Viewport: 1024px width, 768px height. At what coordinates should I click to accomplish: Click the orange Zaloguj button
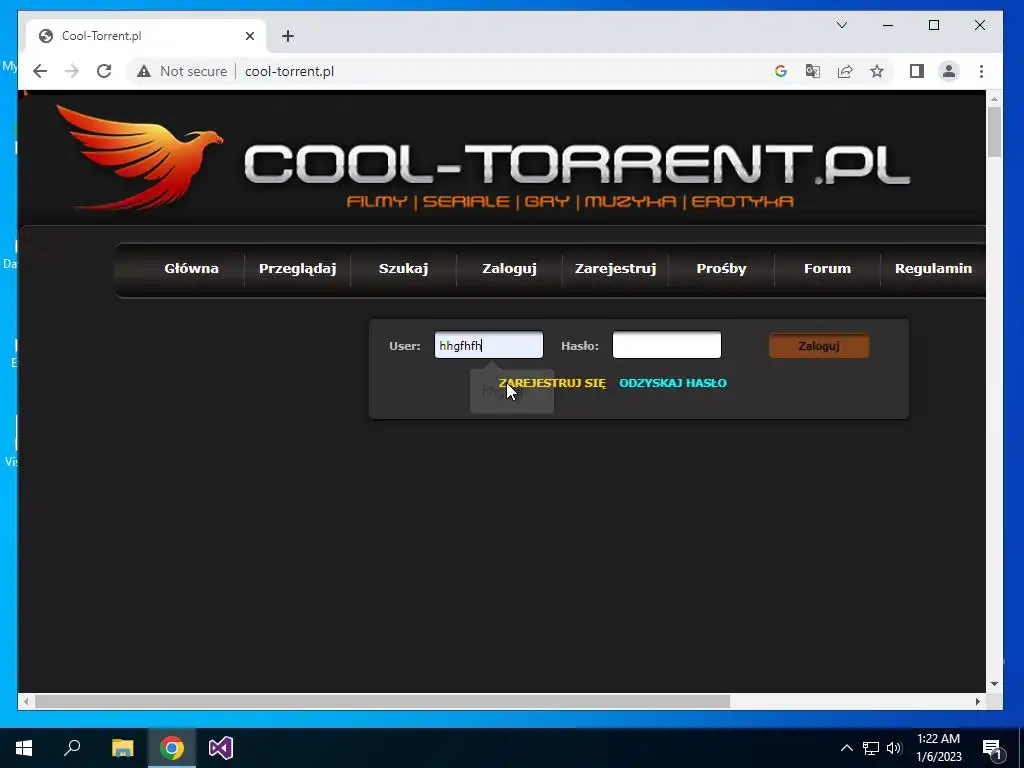coord(819,346)
